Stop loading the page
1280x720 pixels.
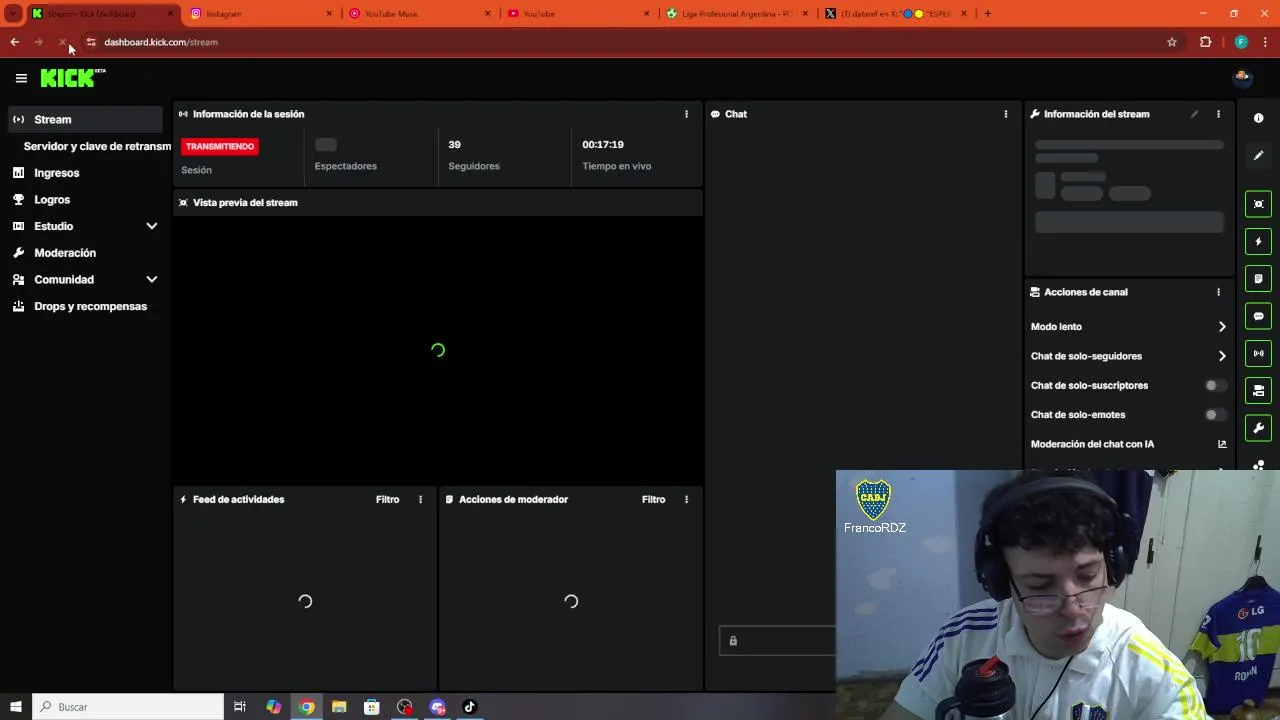pyautogui.click(x=62, y=42)
